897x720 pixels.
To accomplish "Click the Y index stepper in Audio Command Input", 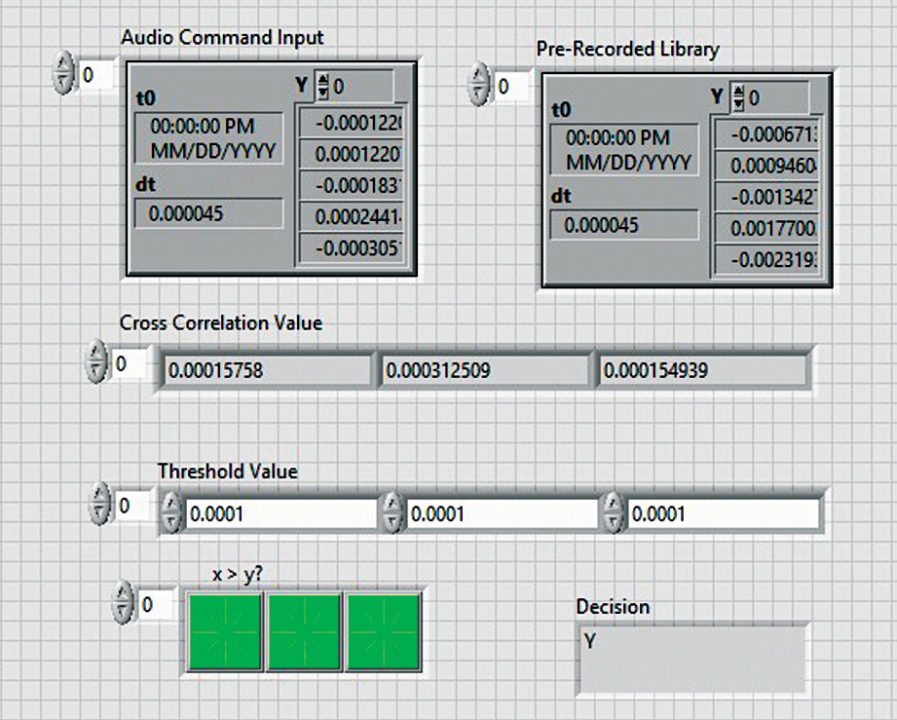I will (322, 87).
